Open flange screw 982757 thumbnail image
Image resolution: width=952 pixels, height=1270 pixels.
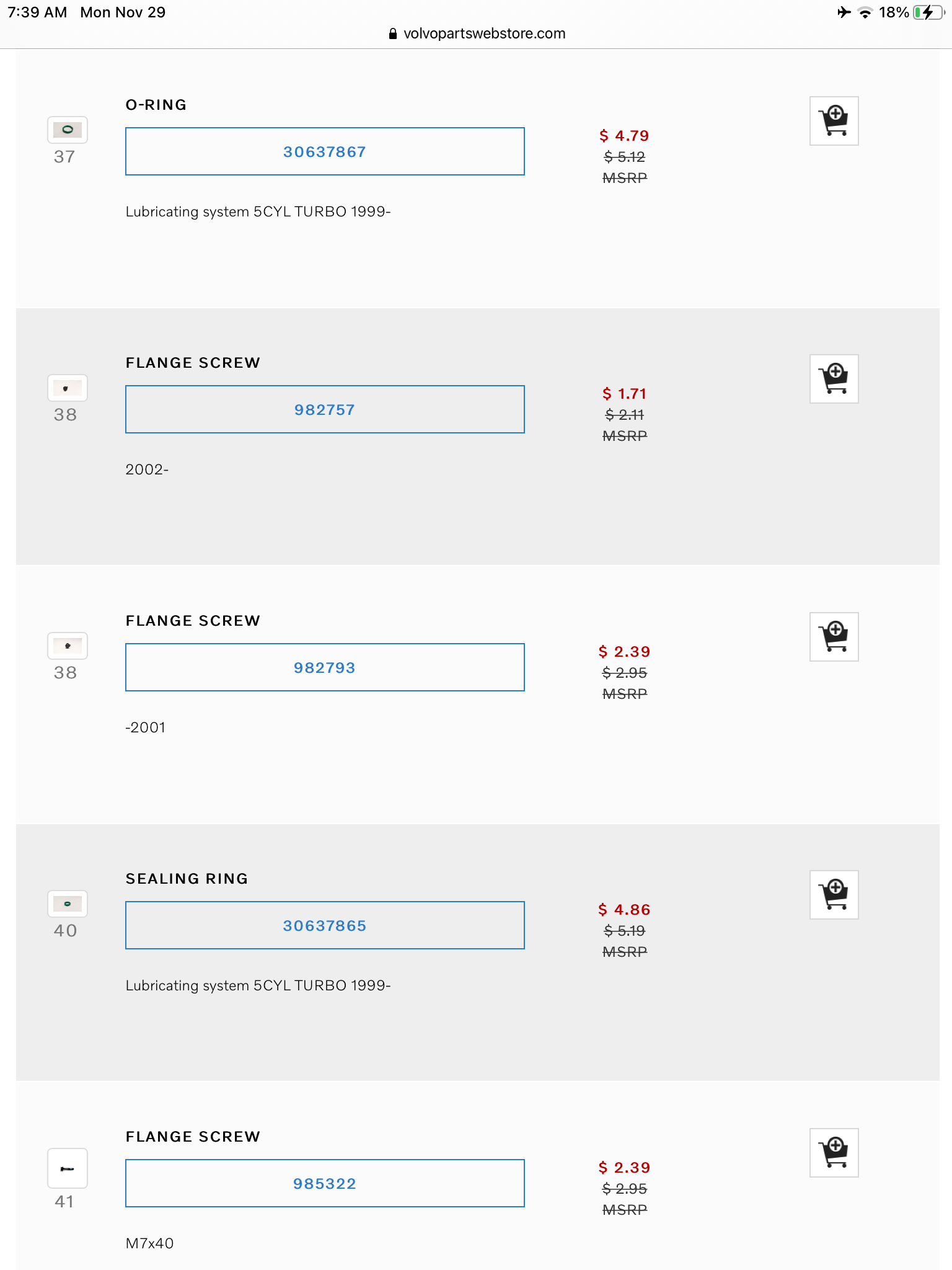(x=68, y=388)
